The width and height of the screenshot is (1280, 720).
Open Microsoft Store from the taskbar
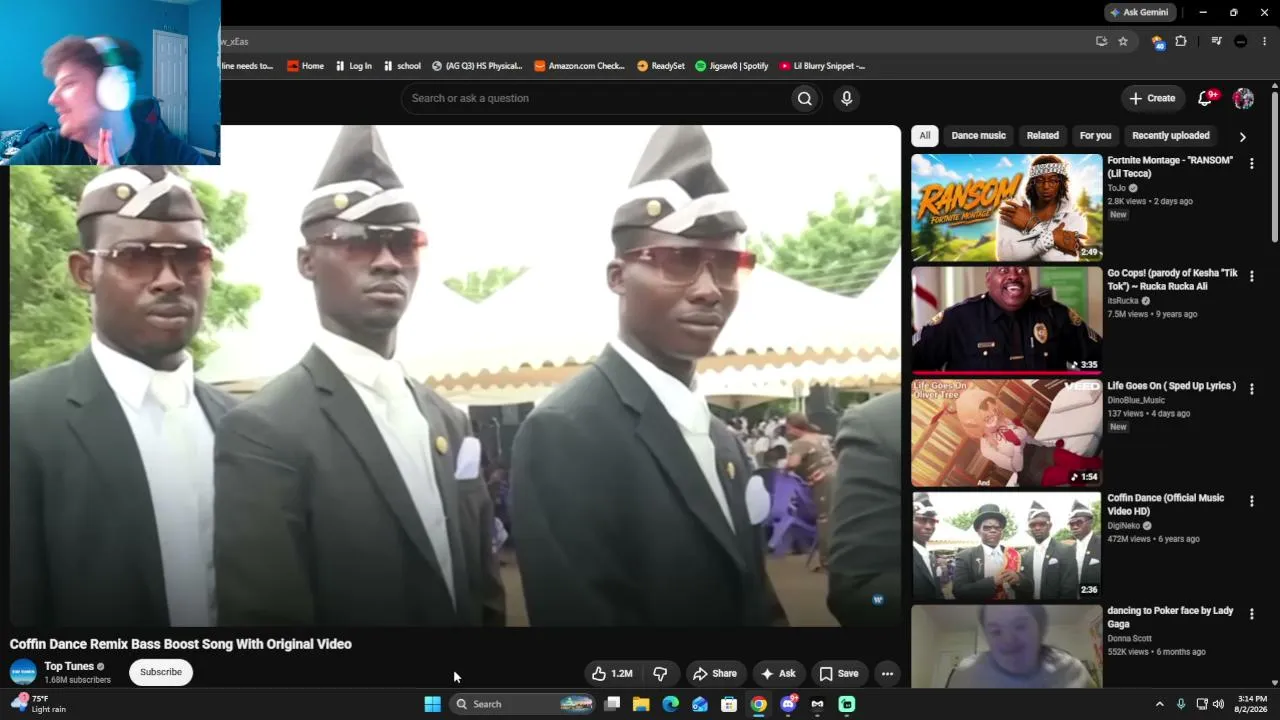pos(729,704)
